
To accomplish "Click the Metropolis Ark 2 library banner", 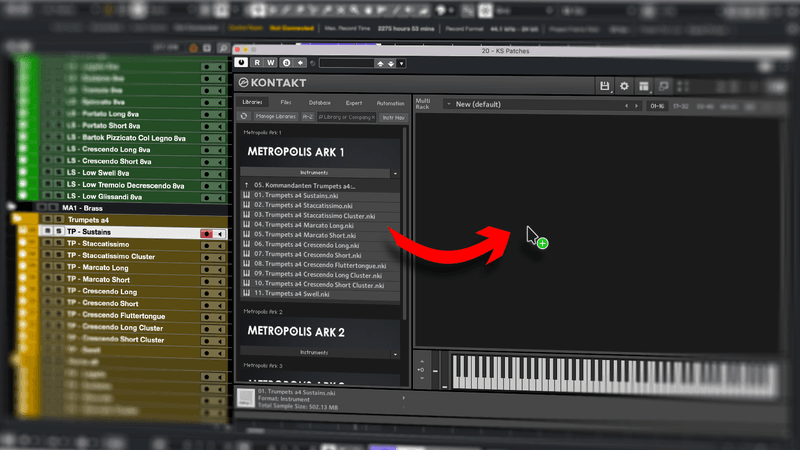I will pos(320,332).
